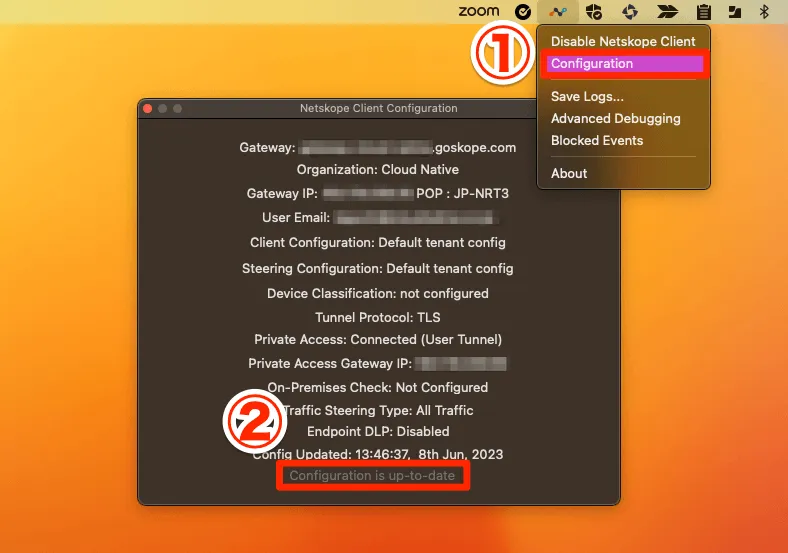Viewport: 788px width, 553px height.
Task: Select Save Logs... menu entry
Action: 587,97
